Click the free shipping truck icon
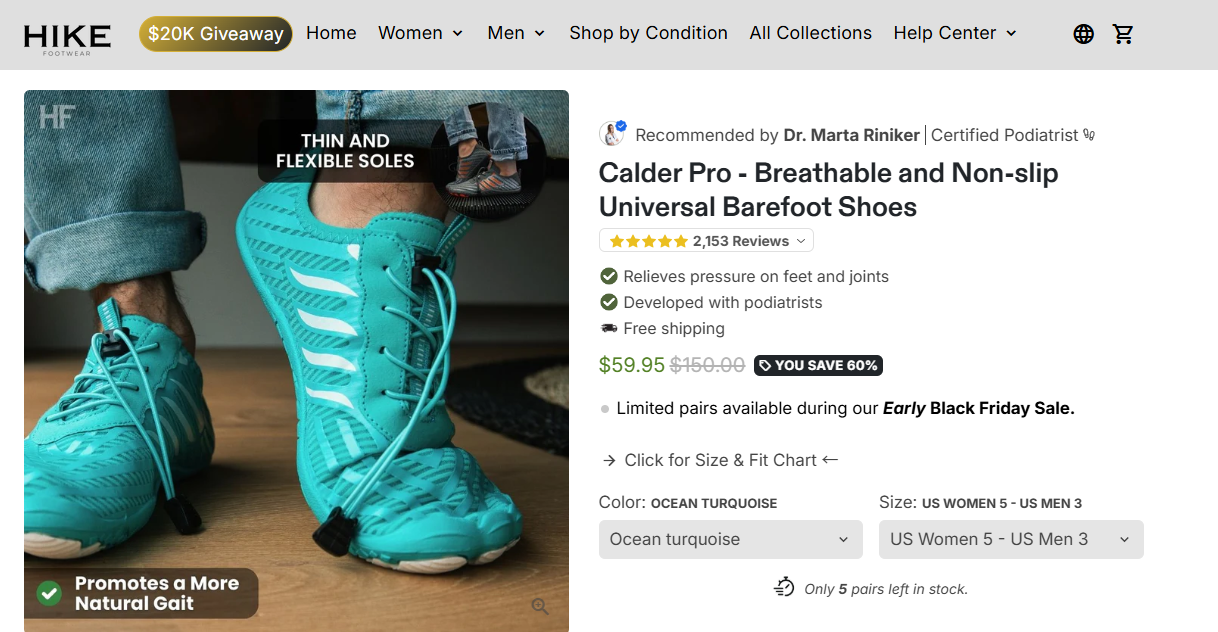This screenshot has width=1218, height=632. (608, 328)
